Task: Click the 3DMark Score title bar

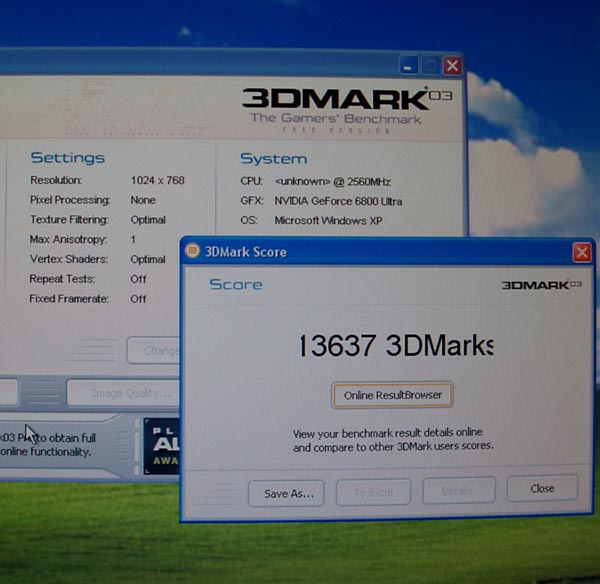Action: point(387,252)
